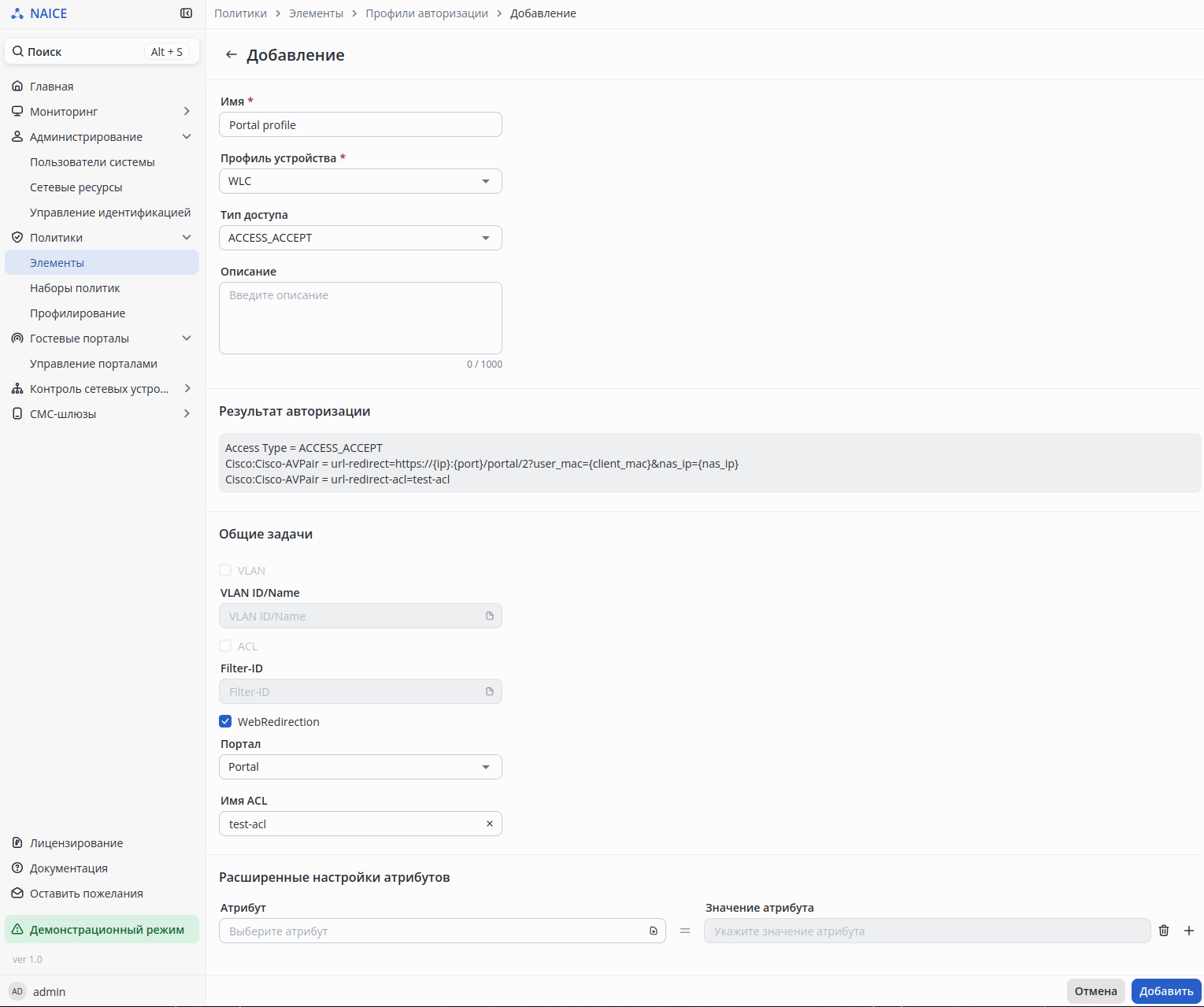The image size is (1204, 1007).
Task: Open the Тип доступа dropdown
Action: (360, 238)
